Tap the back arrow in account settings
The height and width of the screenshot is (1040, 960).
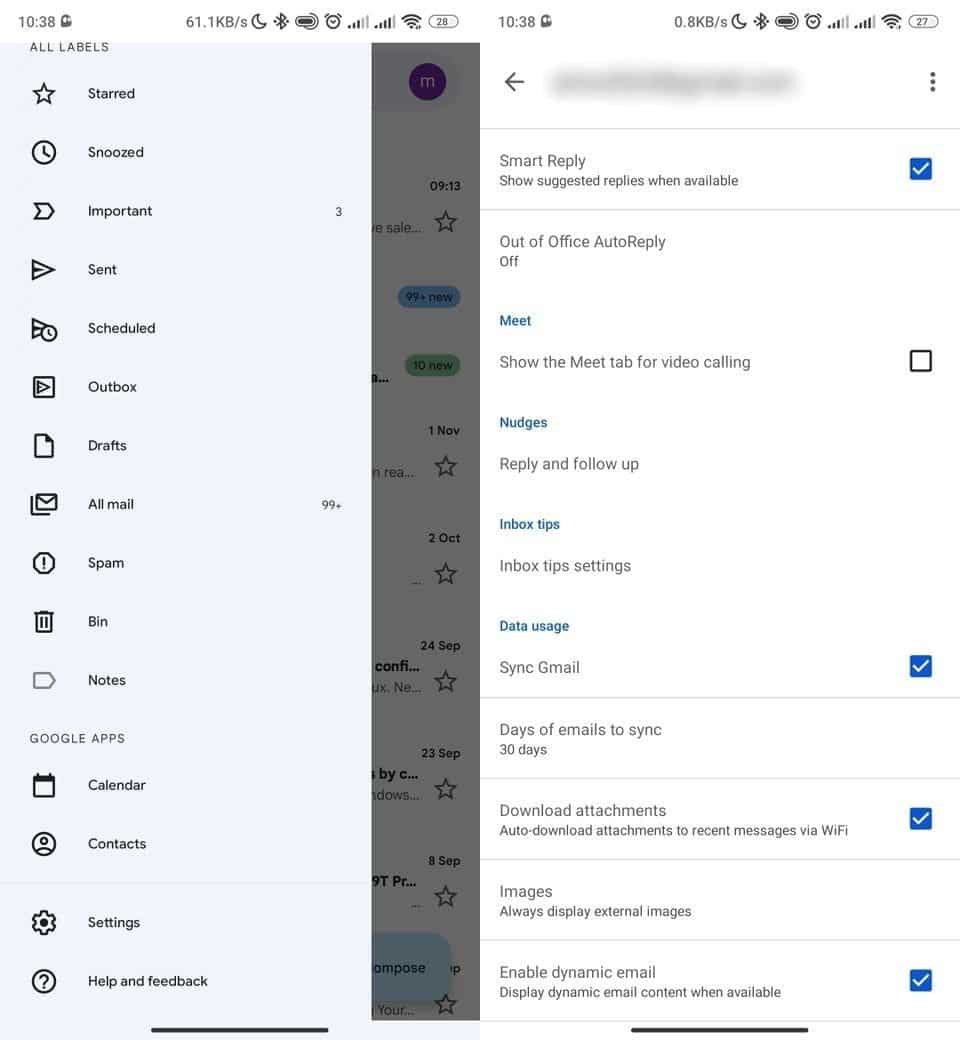(x=514, y=82)
